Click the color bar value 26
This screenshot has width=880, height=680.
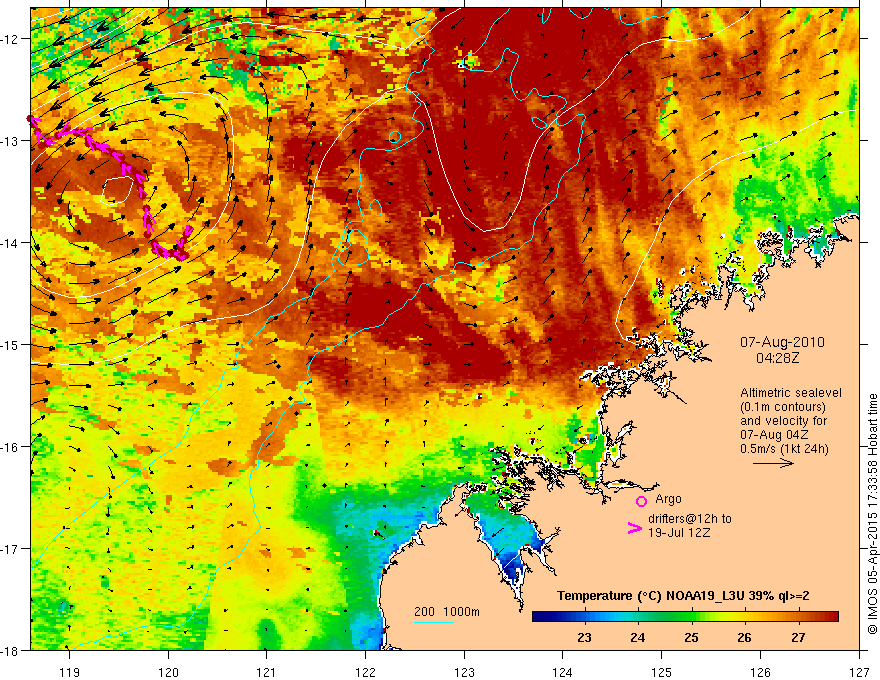pos(744,637)
